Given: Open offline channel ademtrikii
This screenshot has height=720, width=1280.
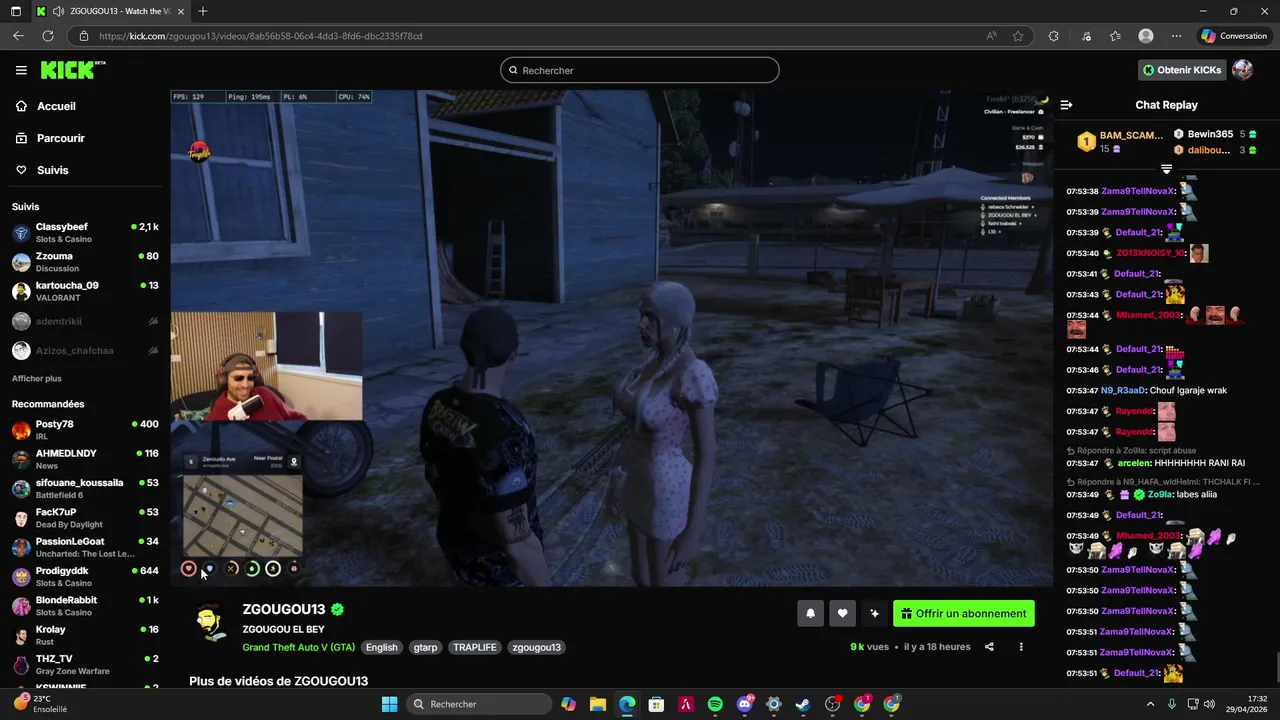Looking at the screenshot, I should (x=85, y=321).
